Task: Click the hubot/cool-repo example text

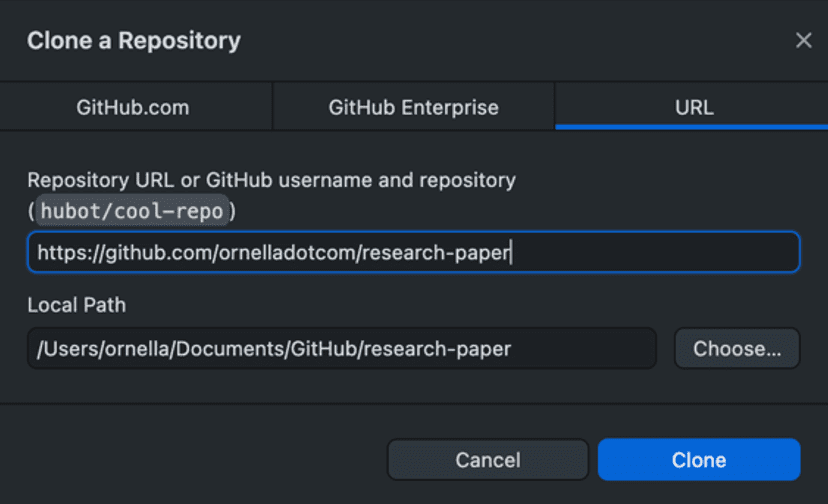Action: [132, 211]
